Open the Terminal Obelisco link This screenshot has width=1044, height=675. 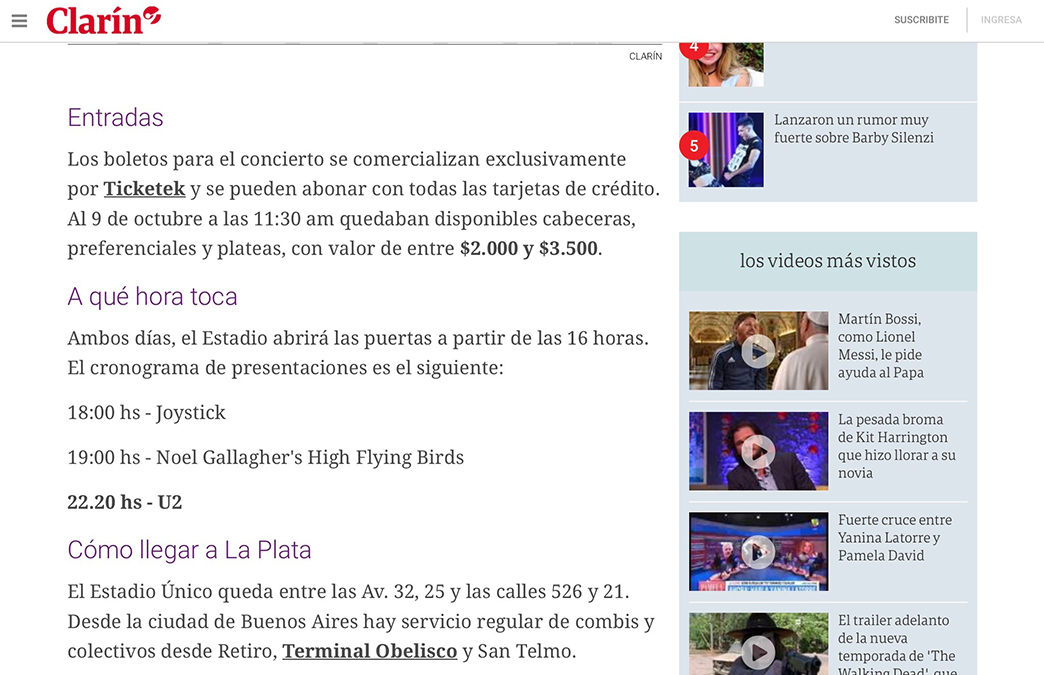370,651
